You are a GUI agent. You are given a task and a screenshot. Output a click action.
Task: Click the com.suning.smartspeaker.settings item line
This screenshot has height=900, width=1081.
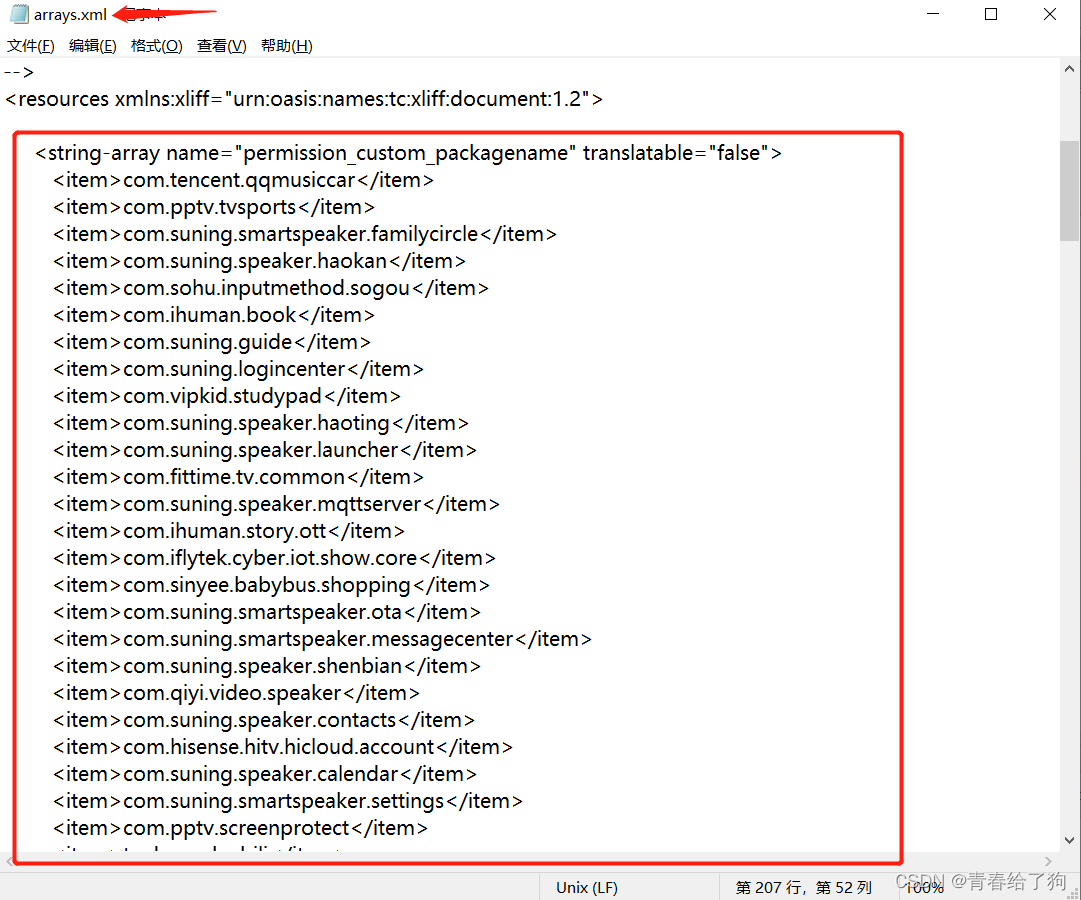[x=288, y=801]
